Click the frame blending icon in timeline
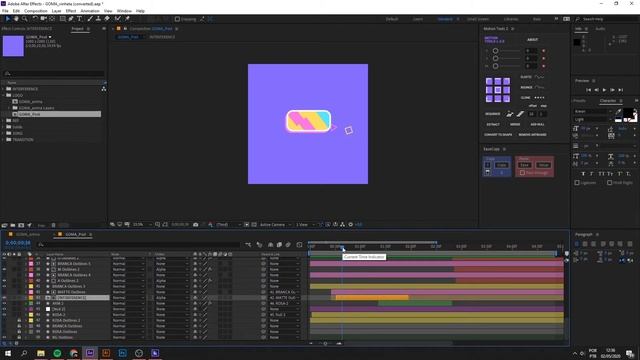 (x=279, y=244)
